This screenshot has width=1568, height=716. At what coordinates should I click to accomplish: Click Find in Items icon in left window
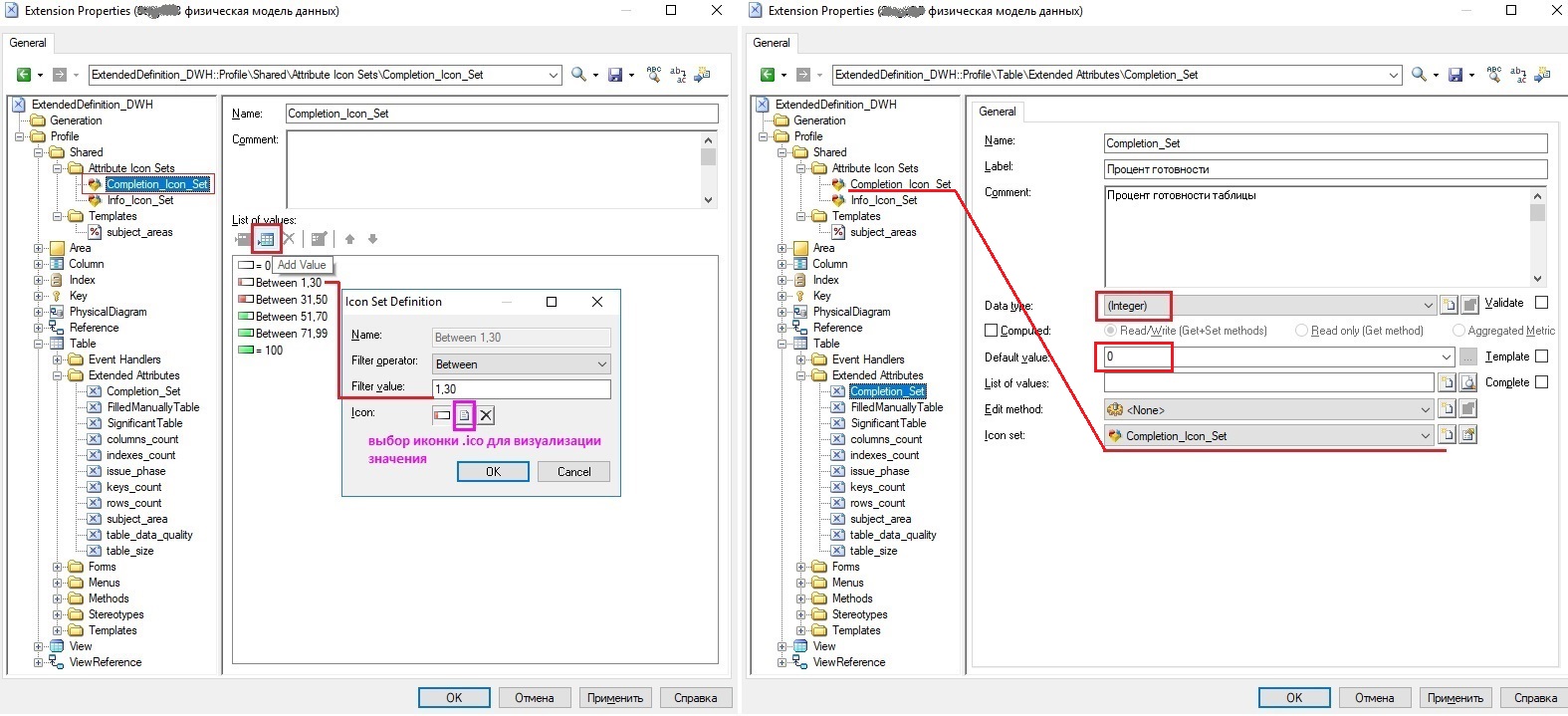[x=653, y=75]
